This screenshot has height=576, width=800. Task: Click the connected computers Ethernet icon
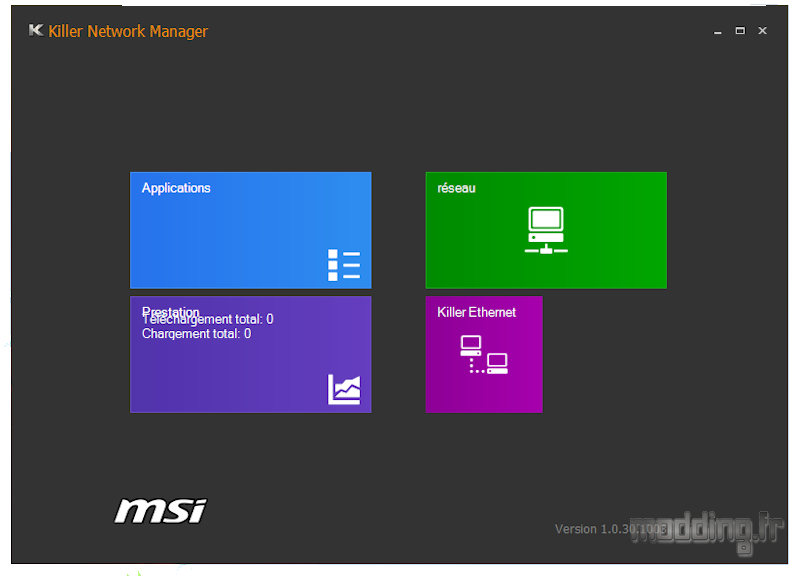484,355
